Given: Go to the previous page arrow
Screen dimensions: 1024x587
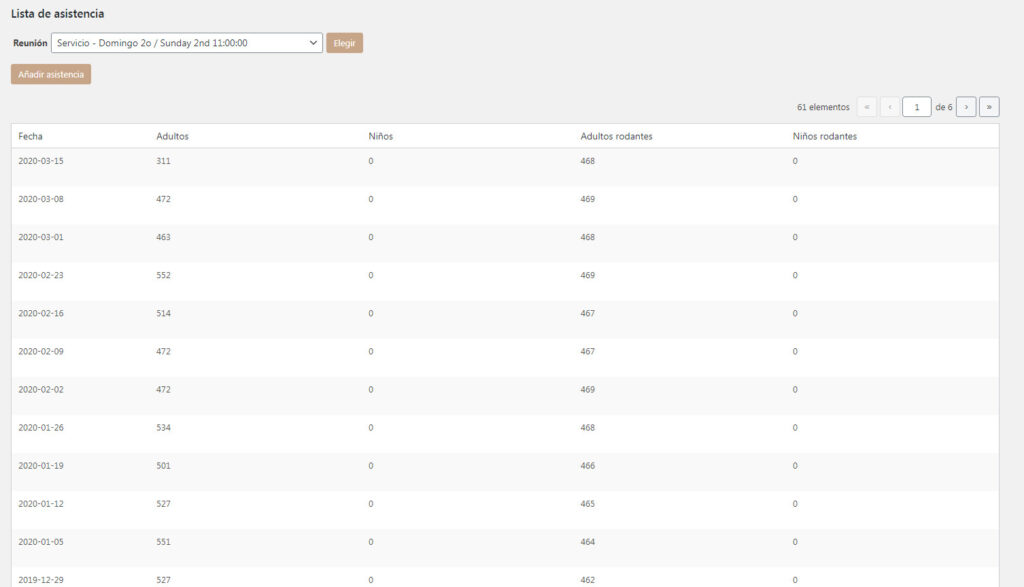Looking at the screenshot, I should (890, 107).
